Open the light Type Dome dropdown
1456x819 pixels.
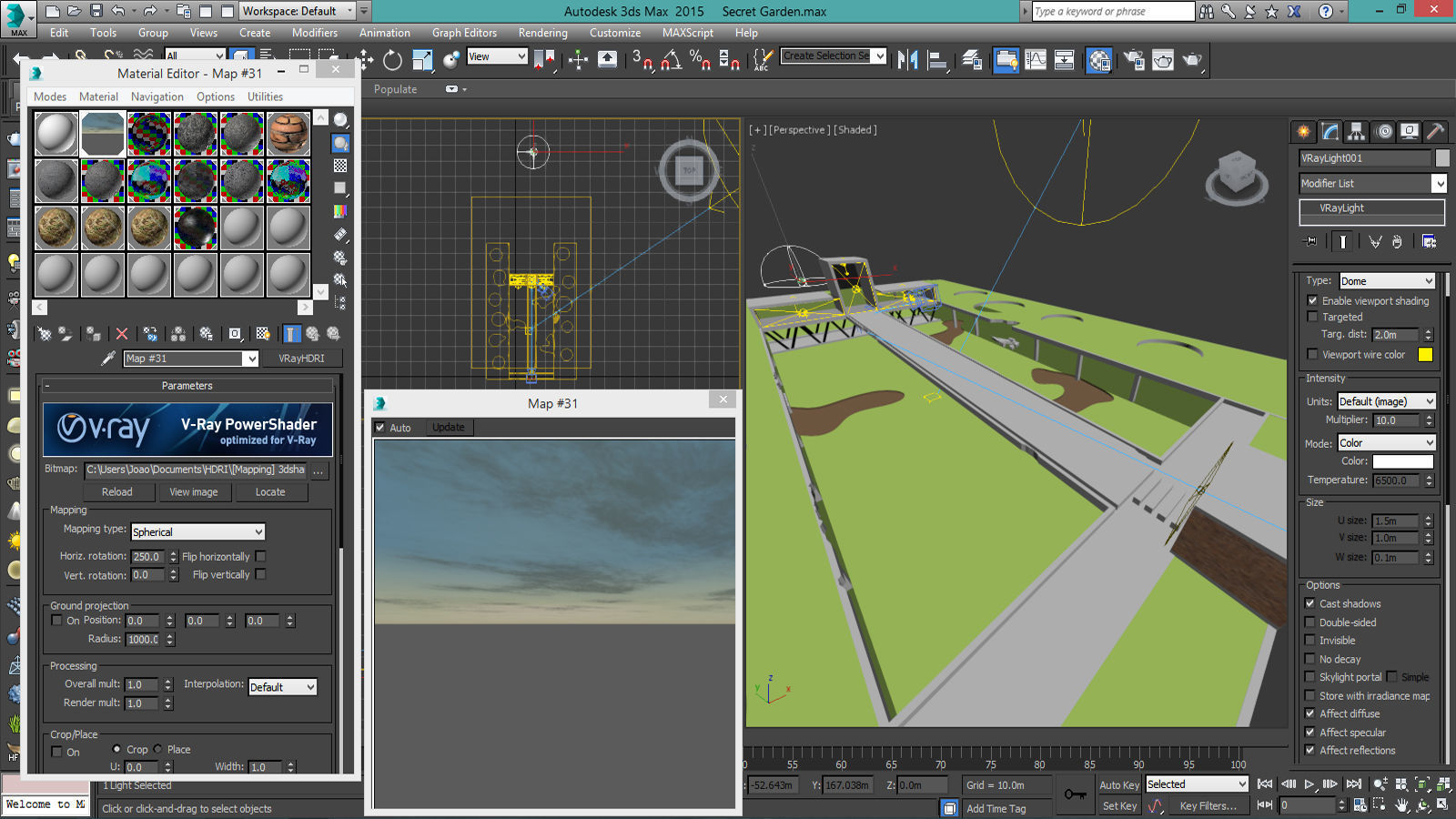1387,281
